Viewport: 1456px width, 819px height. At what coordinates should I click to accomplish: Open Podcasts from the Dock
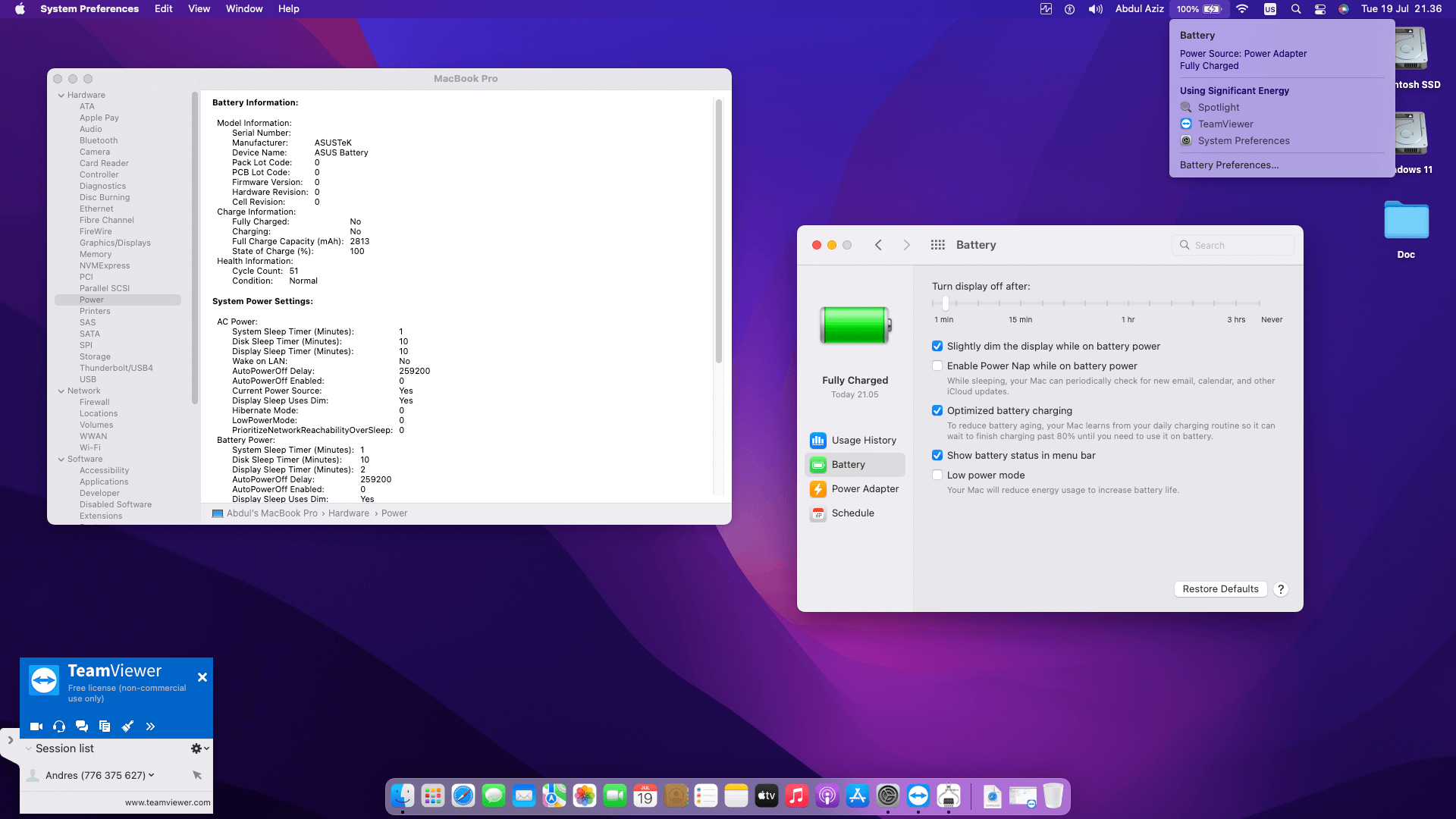coord(827,795)
